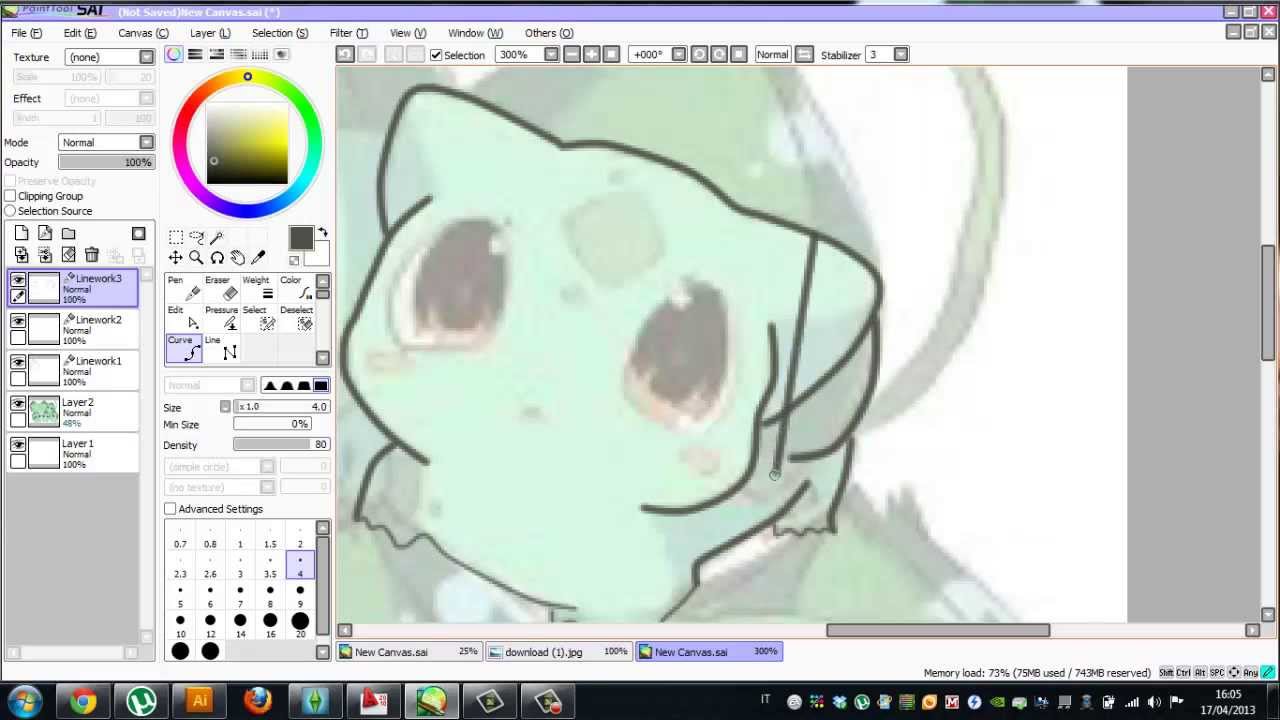The width and height of the screenshot is (1280, 720).
Task: Select the Color linework tool
Action: pyautogui.click(x=296, y=288)
